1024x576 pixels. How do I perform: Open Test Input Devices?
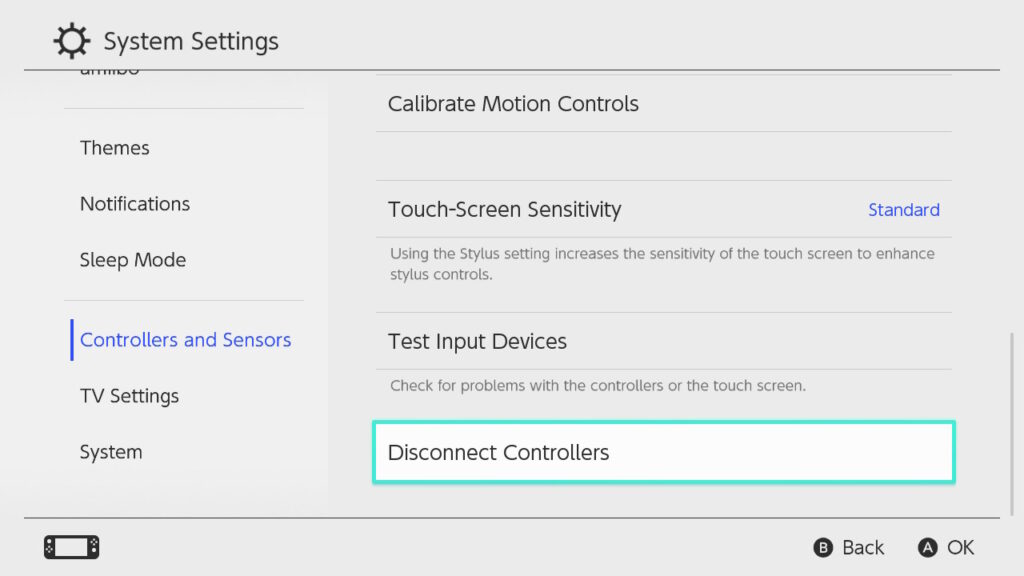pyautogui.click(x=664, y=342)
